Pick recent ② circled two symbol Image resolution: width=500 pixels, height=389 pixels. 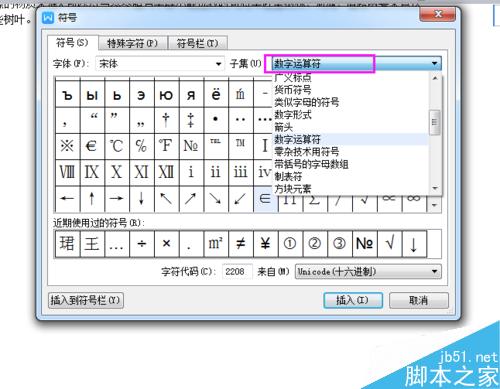coord(315,244)
